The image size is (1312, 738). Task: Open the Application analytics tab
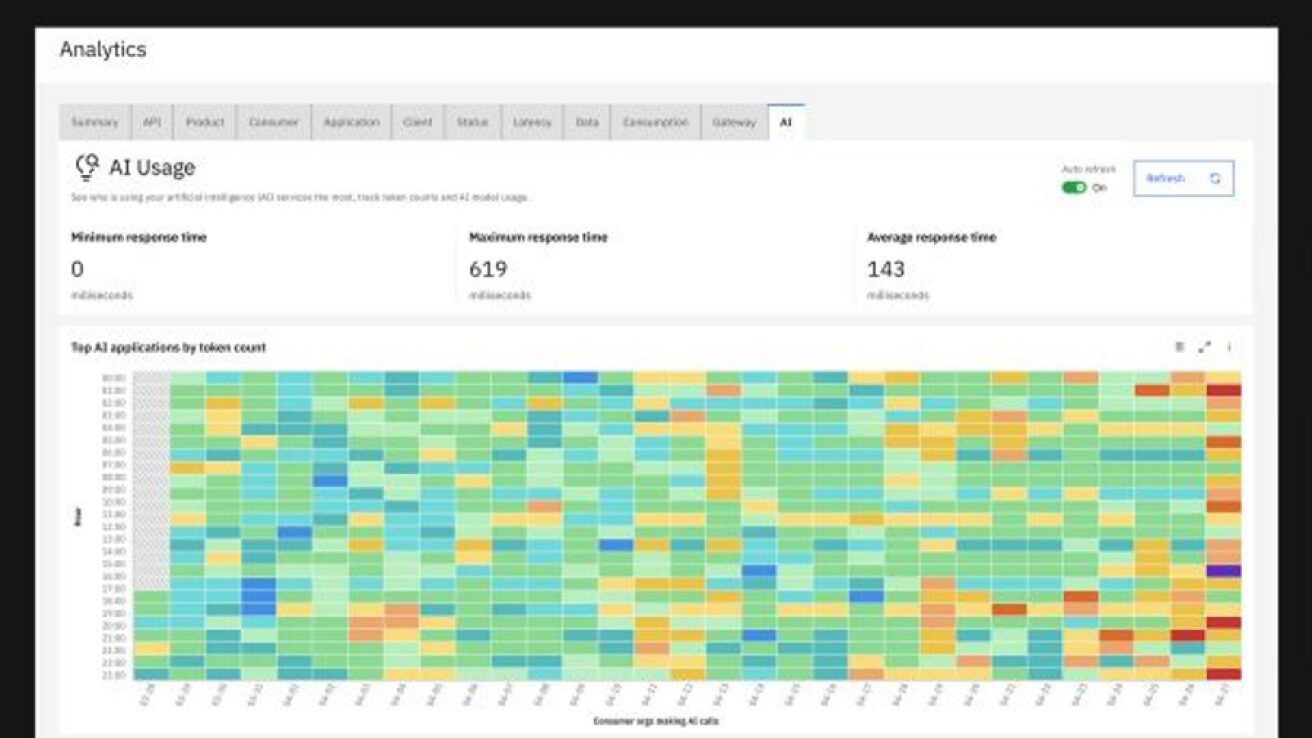pos(351,122)
